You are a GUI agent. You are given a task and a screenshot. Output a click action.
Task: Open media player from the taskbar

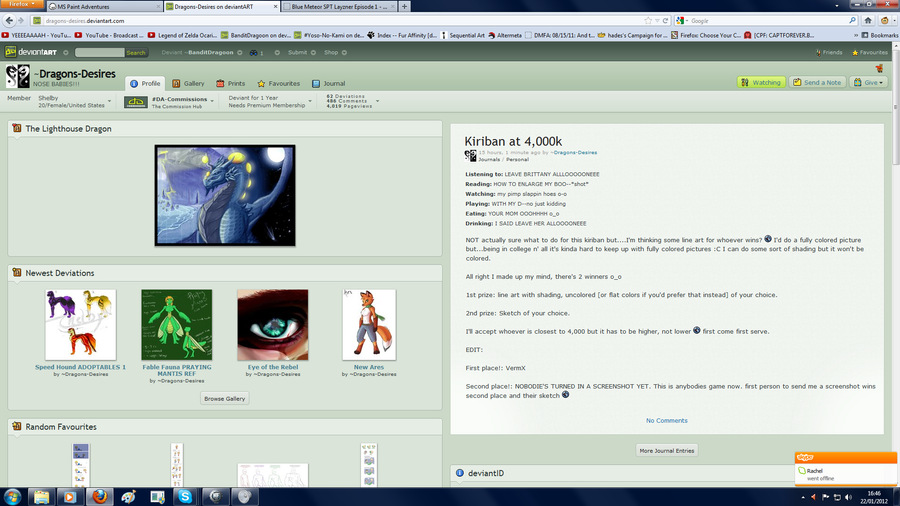(69, 496)
